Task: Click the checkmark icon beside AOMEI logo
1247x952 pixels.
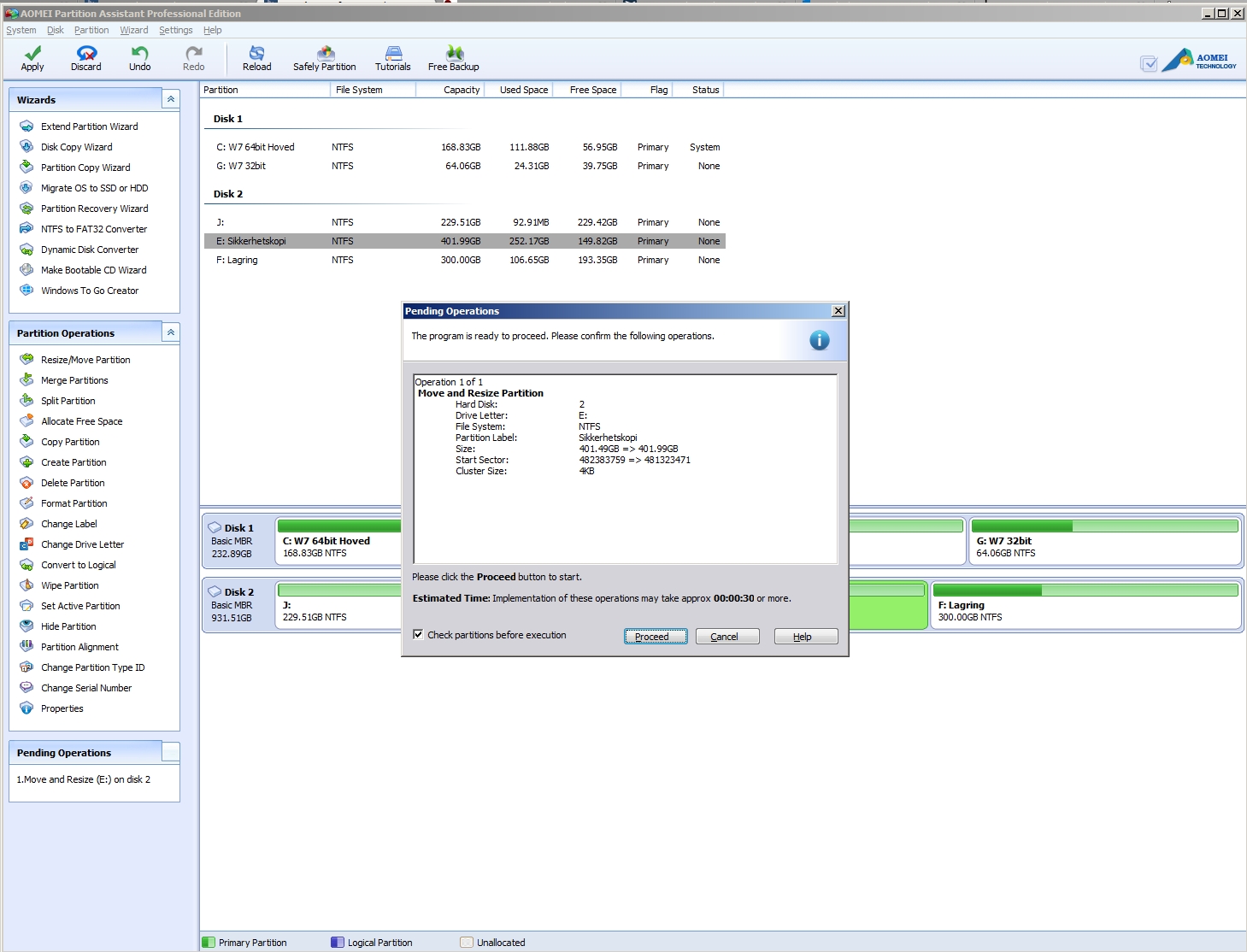Action: point(1149,63)
